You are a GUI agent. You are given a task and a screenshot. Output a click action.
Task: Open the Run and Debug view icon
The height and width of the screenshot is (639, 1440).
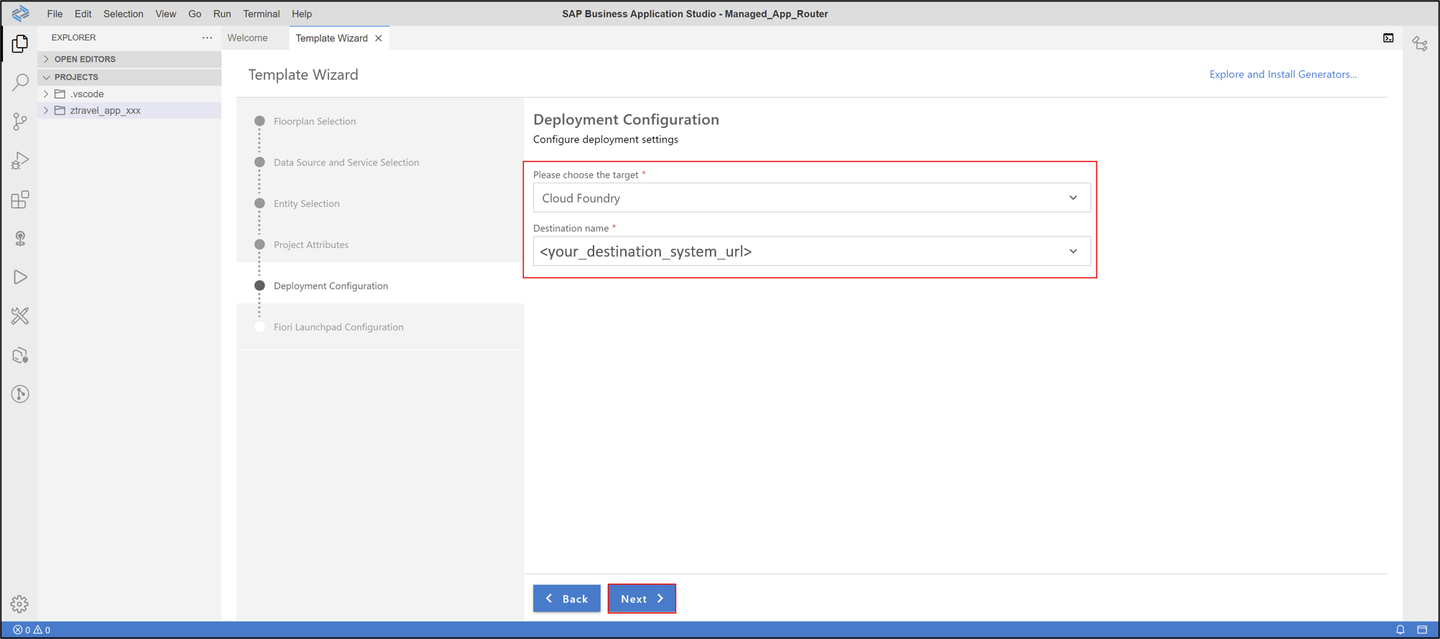[19, 160]
